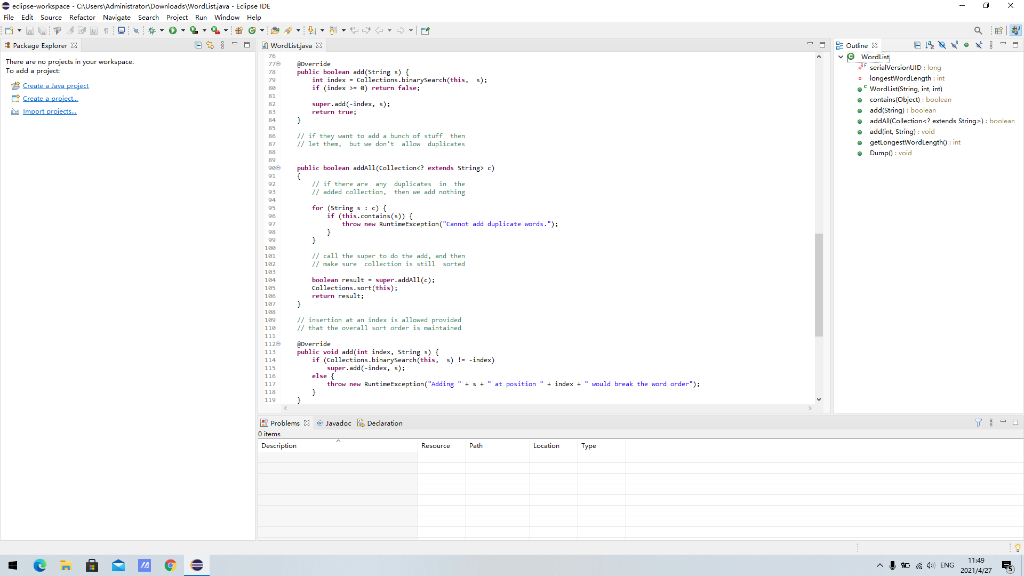Click Open Perspective icon at top right
The height and width of the screenshot is (576, 1024).
[x=997, y=30]
